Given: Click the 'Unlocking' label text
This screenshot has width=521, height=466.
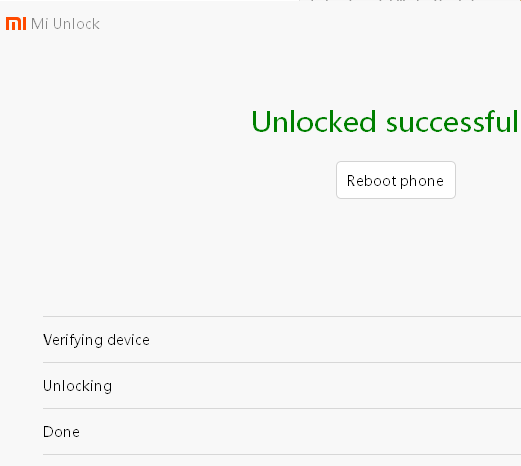Looking at the screenshot, I should coord(77,386).
